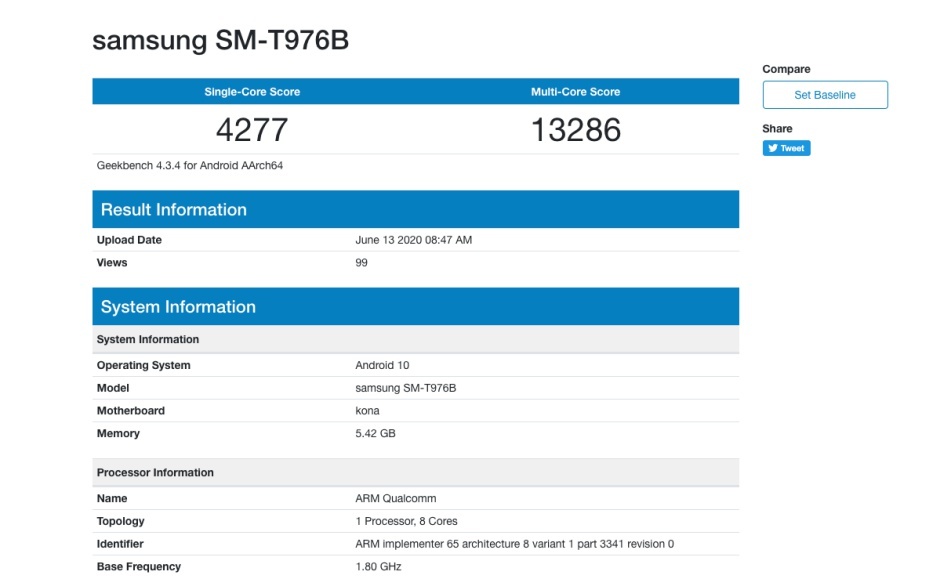Click the ARM implementer 65 identifier text
This screenshot has height=586, width=940.
click(x=514, y=544)
